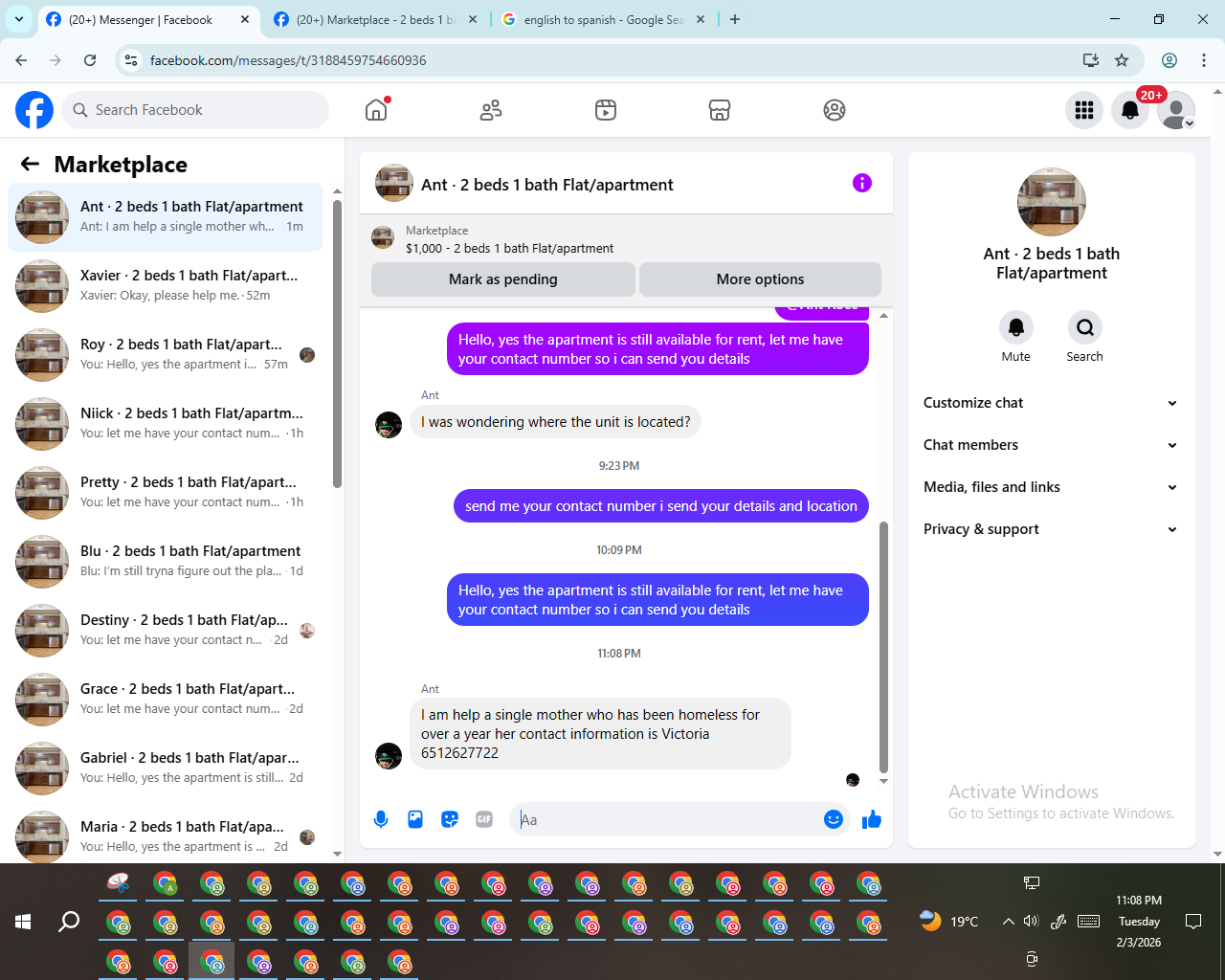Click the back arrow next to Marketplace
This screenshot has width=1225, height=980.
click(31, 164)
